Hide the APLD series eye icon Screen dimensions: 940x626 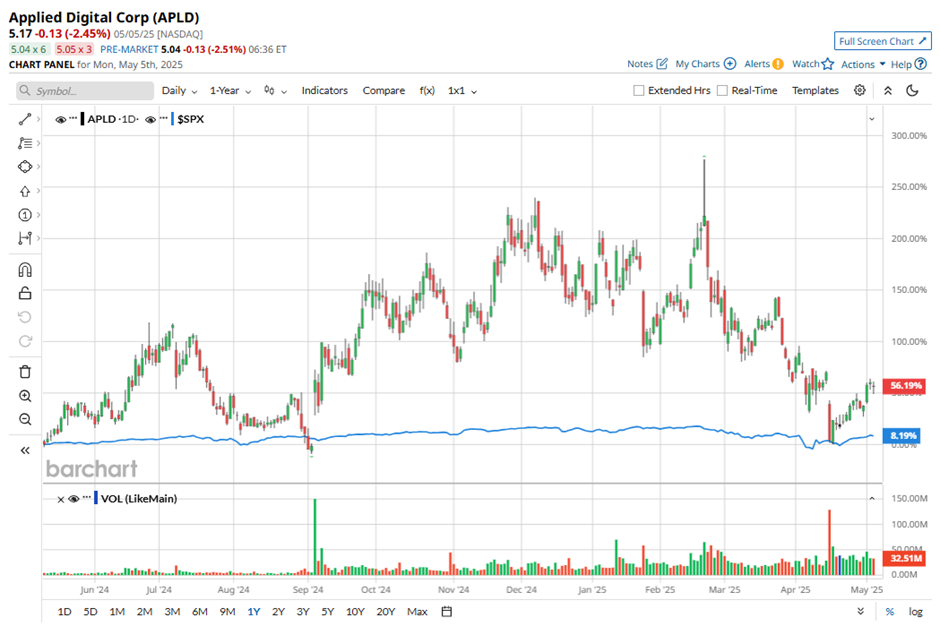tap(61, 119)
